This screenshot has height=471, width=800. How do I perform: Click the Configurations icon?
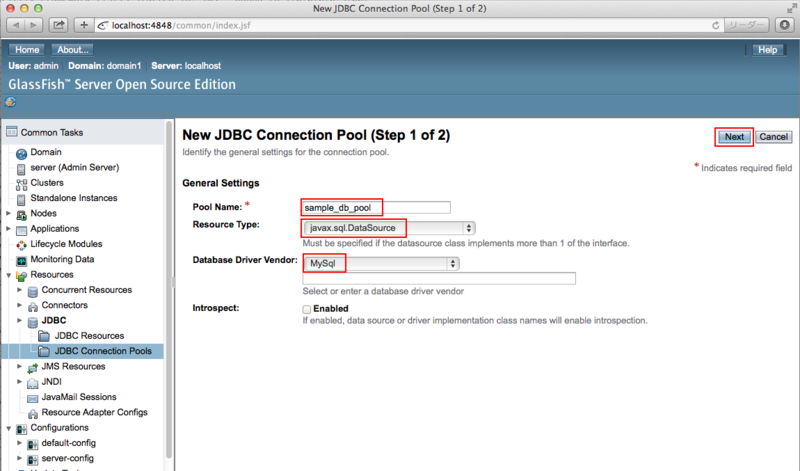(x=21, y=429)
